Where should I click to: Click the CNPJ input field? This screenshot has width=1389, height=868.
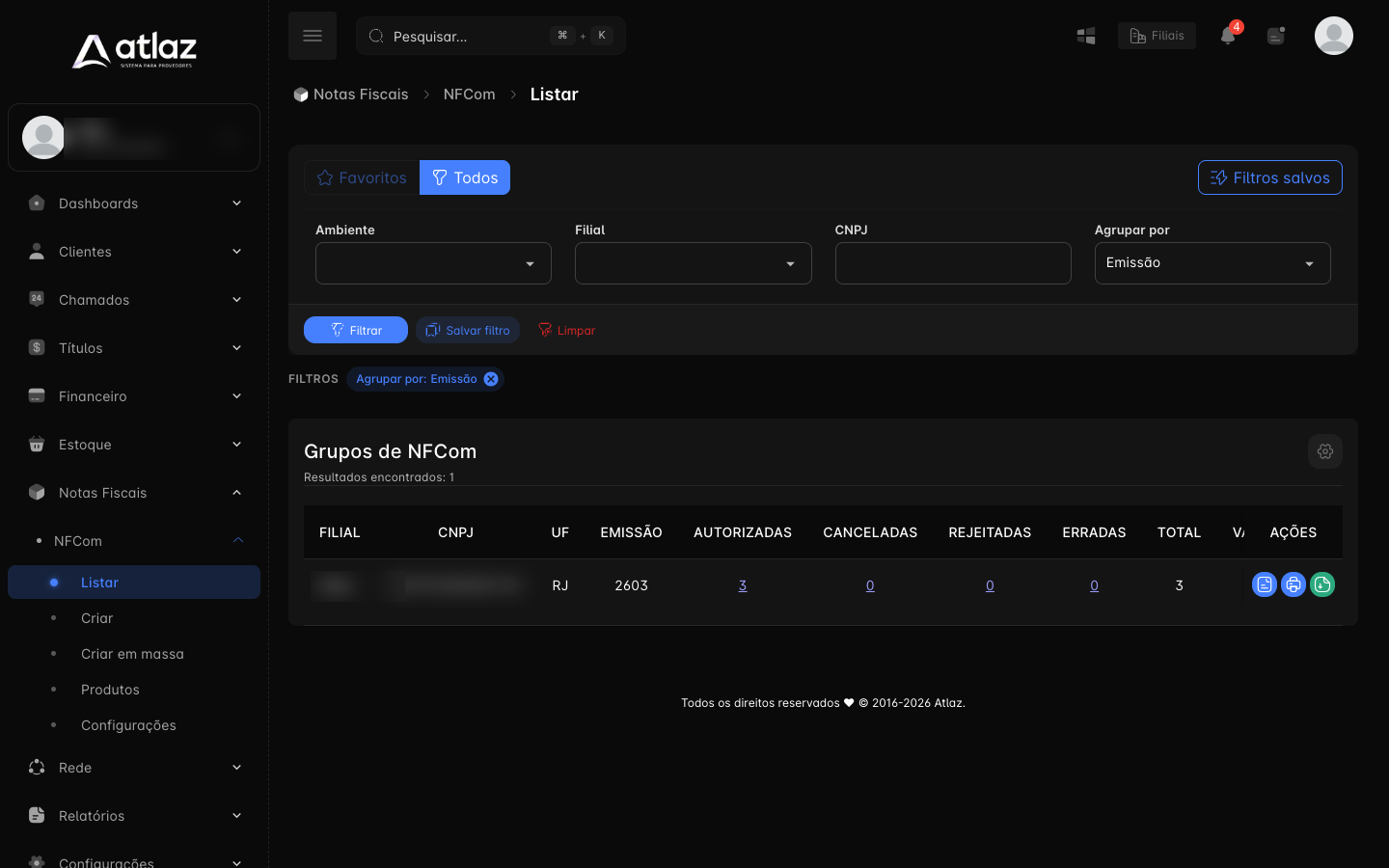[953, 263]
